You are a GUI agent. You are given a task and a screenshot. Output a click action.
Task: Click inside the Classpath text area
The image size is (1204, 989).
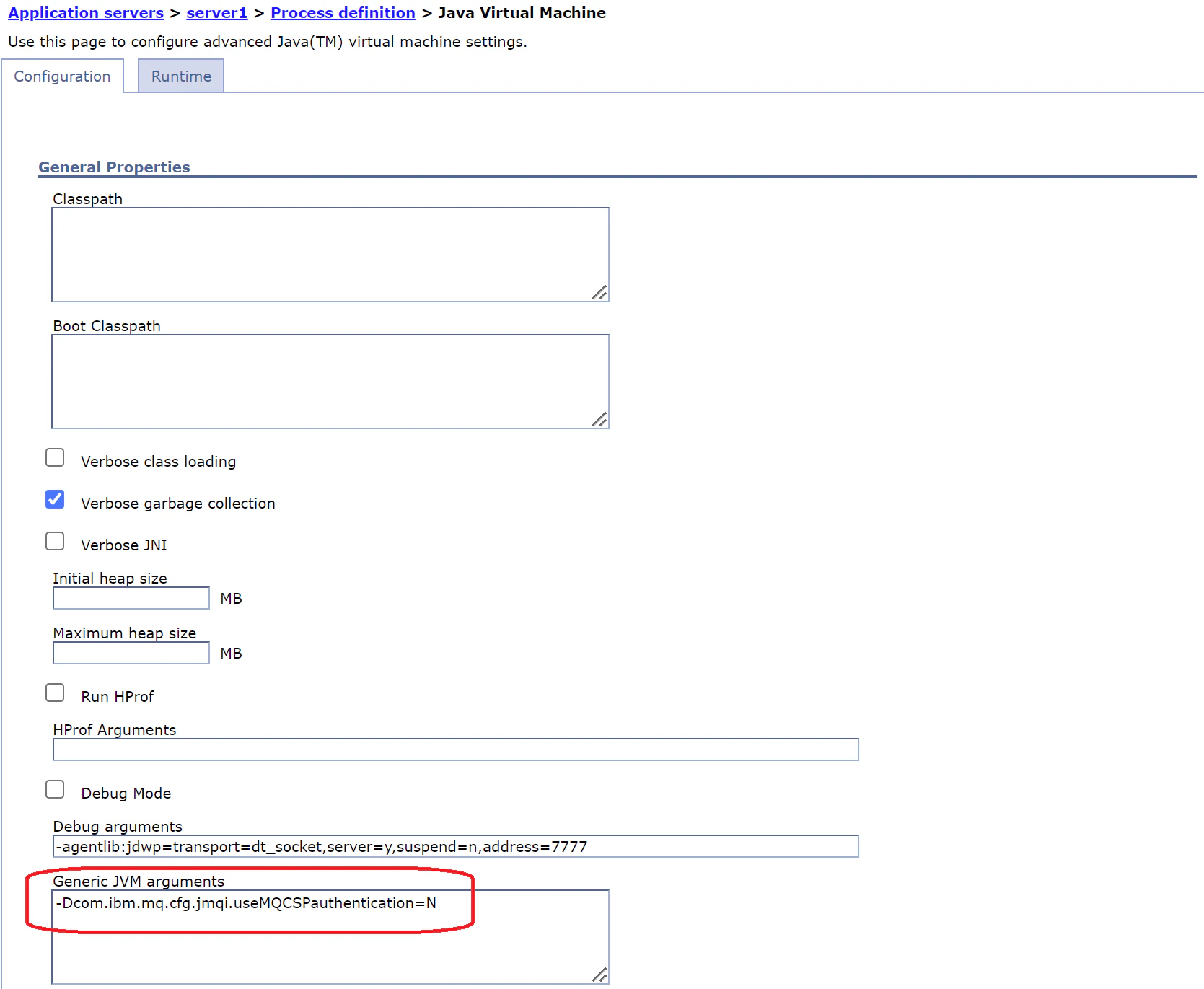click(x=330, y=255)
